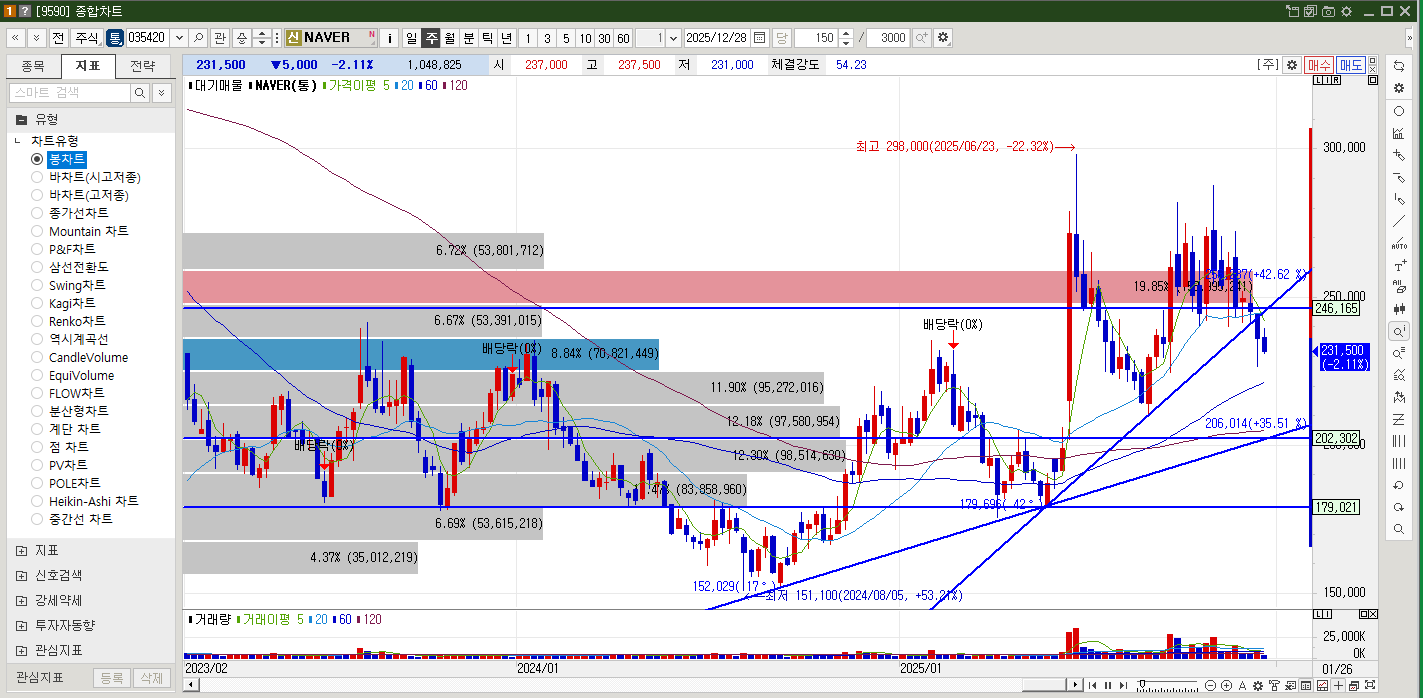Select the text T+ tool
This screenshot has width=1423, height=698.
coord(1399,266)
